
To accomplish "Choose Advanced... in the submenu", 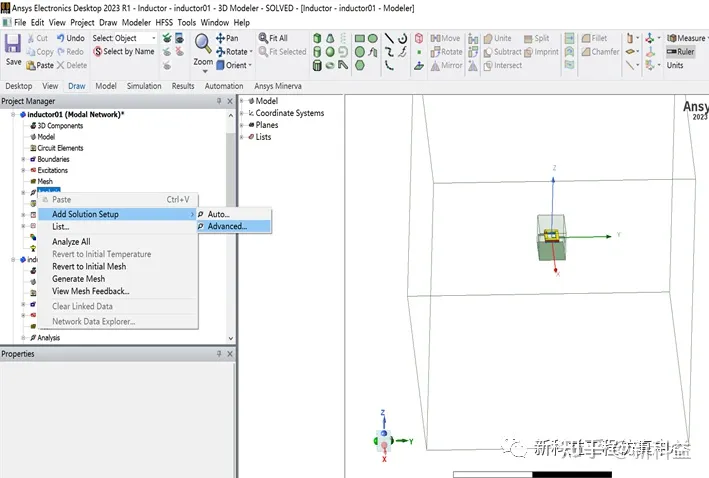I will (234, 226).
